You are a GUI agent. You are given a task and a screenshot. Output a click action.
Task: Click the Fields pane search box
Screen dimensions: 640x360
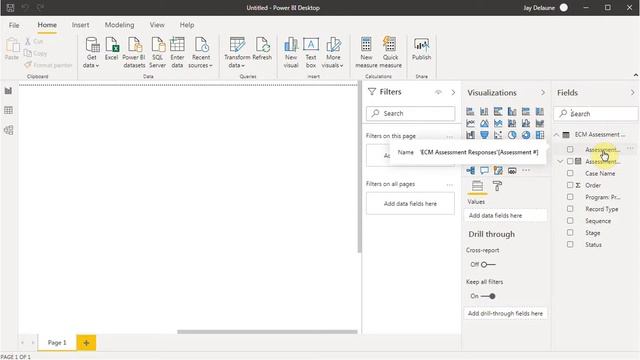pos(596,114)
